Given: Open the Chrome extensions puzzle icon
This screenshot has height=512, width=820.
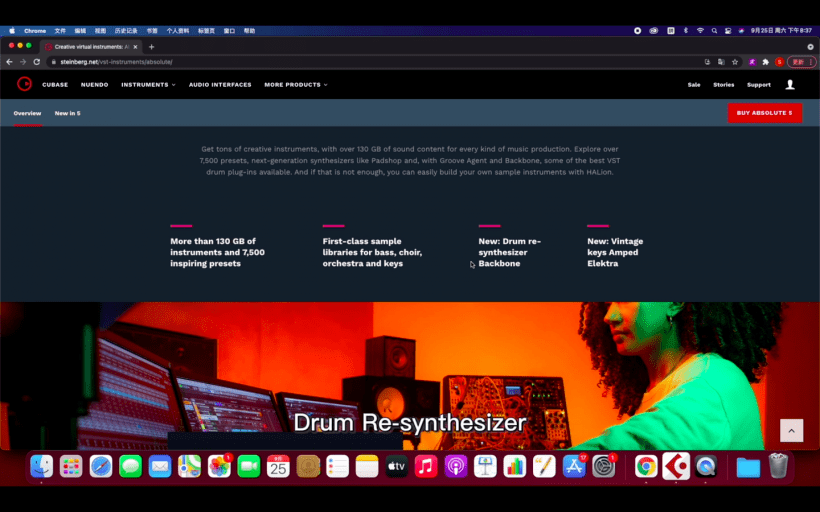Looking at the screenshot, I should (x=765, y=62).
